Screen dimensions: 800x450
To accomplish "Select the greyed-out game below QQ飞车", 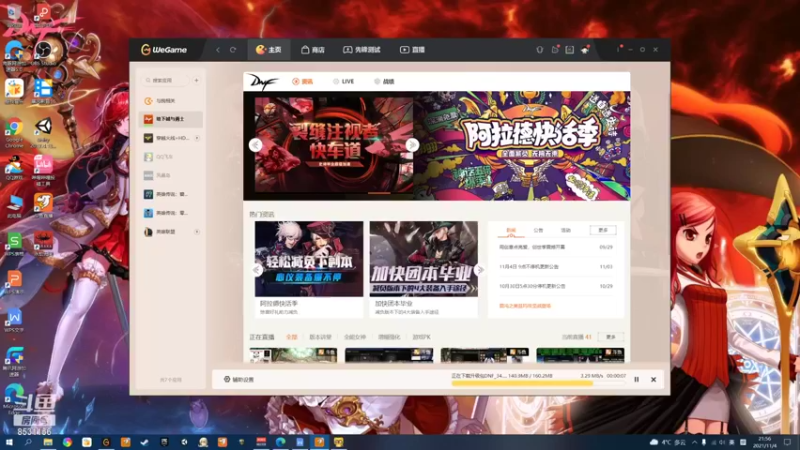I will [170, 175].
